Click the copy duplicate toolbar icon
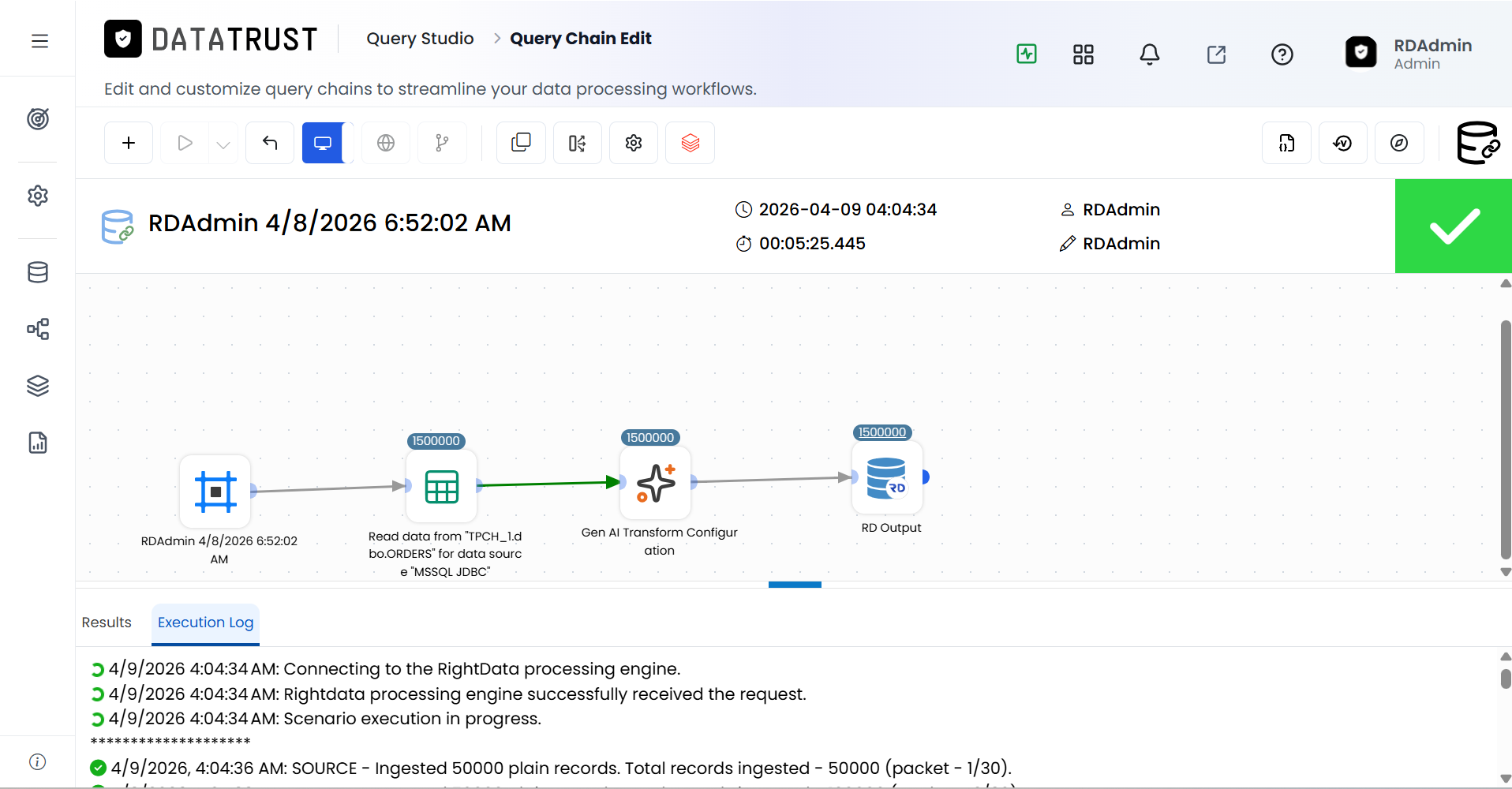This screenshot has width=1512, height=789. pyautogui.click(x=521, y=143)
